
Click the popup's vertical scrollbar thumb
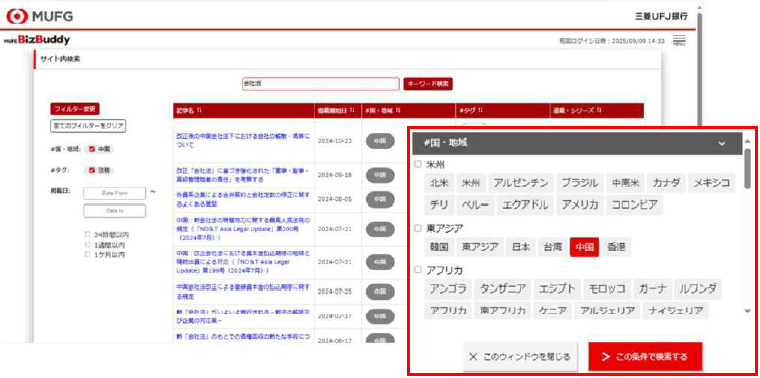coord(747,168)
